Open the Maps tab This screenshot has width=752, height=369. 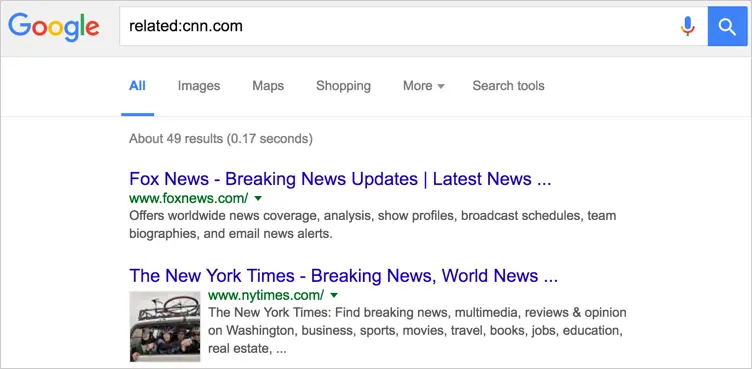(x=268, y=86)
